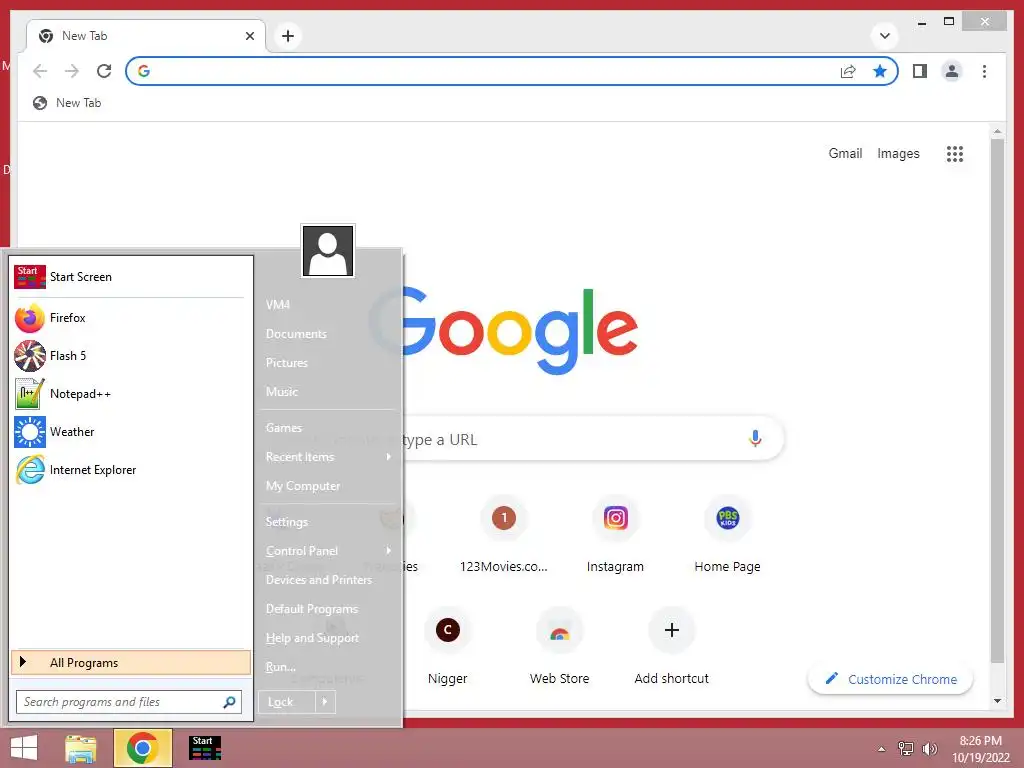Click the search magnifier in Start menu
Viewport: 1024px width, 768px height.
[x=229, y=702]
